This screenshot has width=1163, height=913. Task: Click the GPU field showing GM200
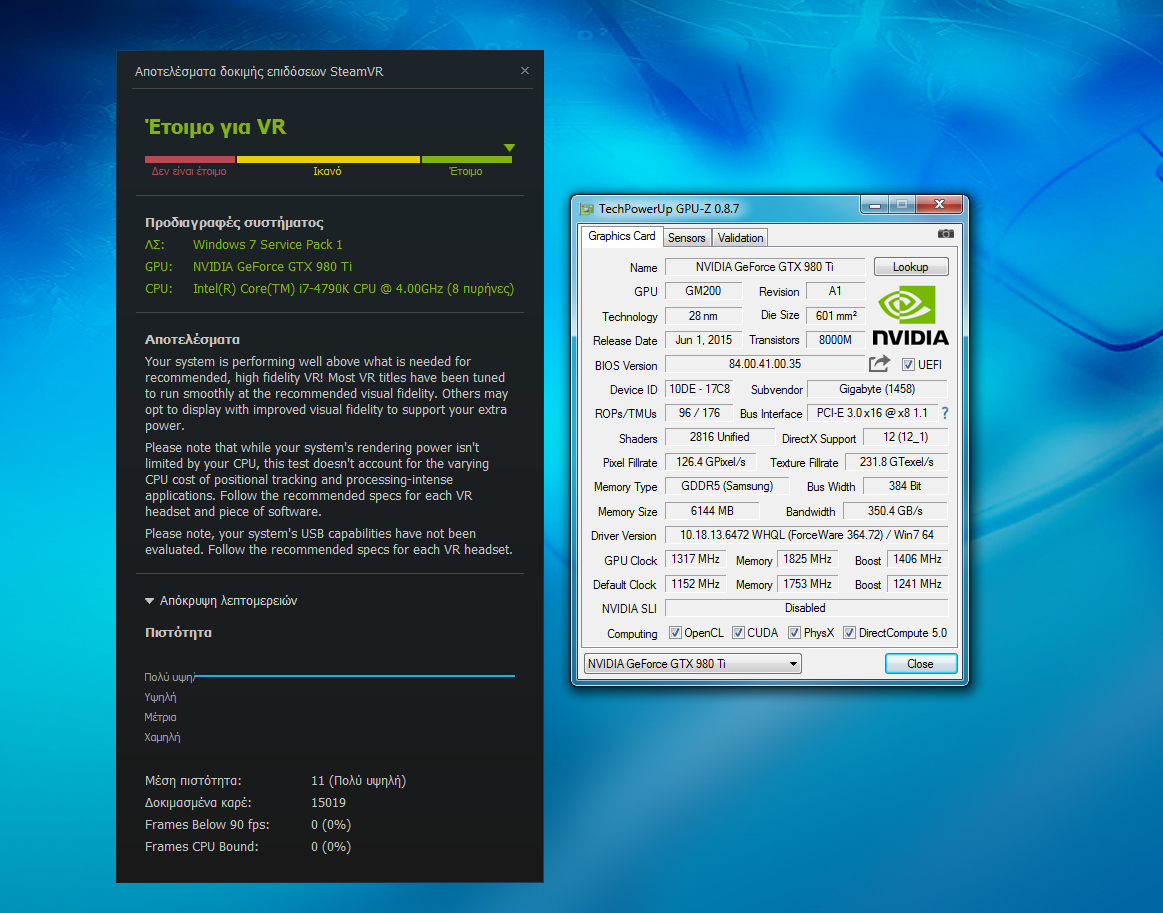[703, 291]
